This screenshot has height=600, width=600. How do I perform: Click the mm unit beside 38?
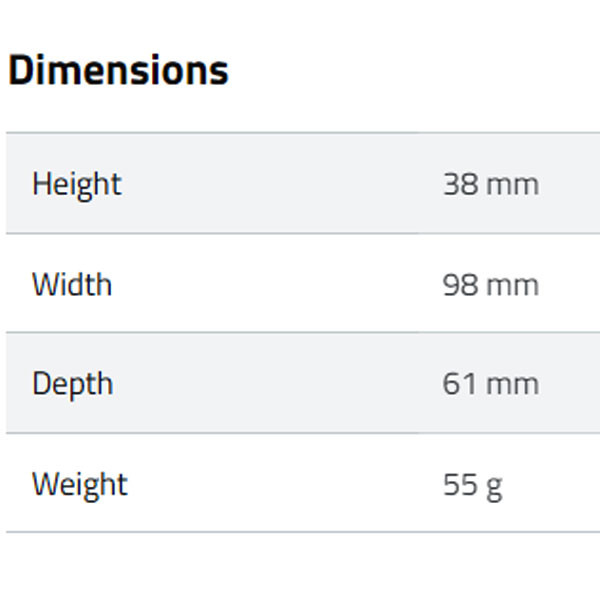click(512, 184)
